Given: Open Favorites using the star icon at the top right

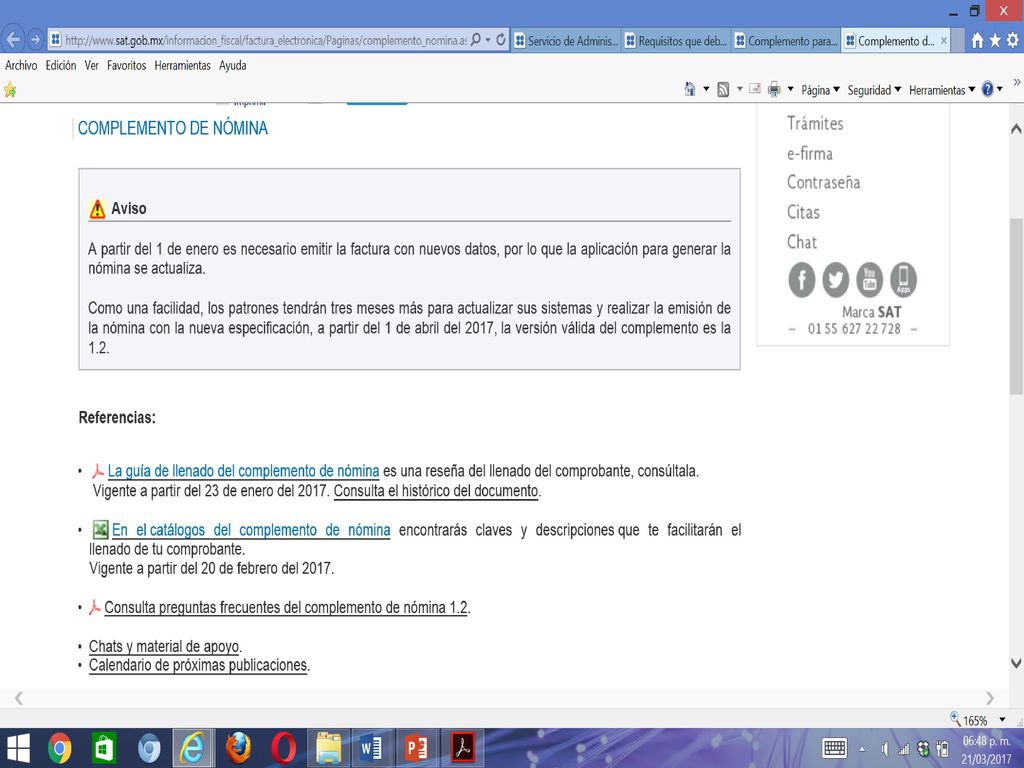Looking at the screenshot, I should point(995,40).
